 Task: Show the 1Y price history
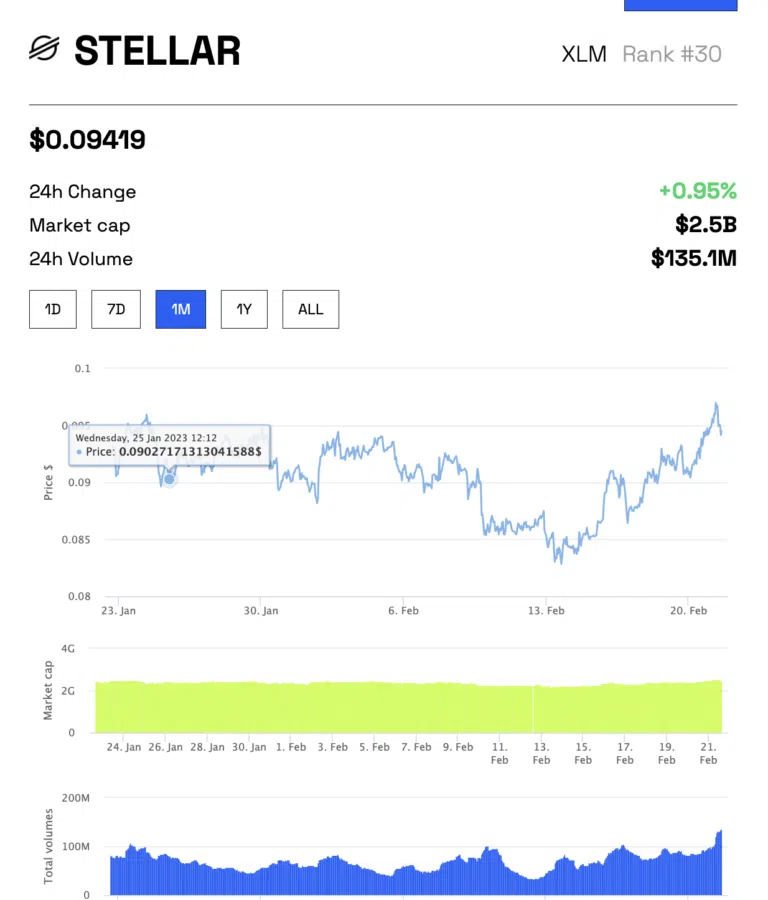[x=244, y=309]
